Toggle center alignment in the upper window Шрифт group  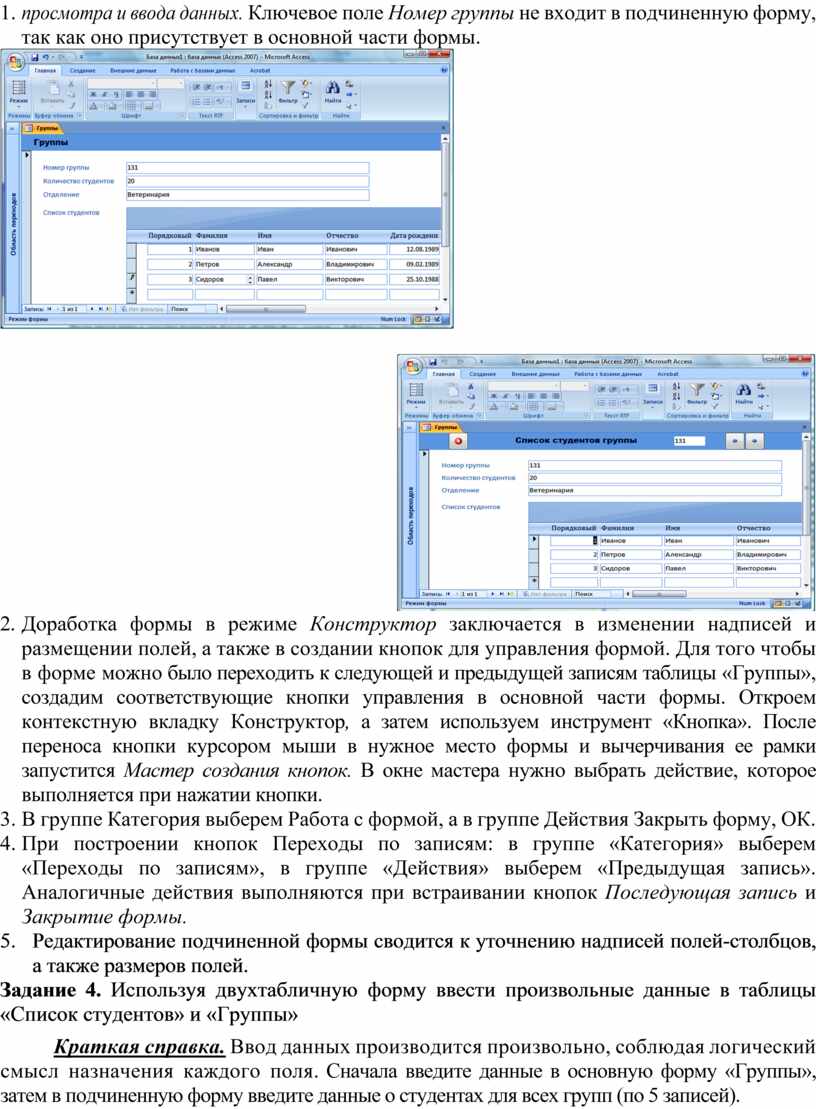[141, 94]
